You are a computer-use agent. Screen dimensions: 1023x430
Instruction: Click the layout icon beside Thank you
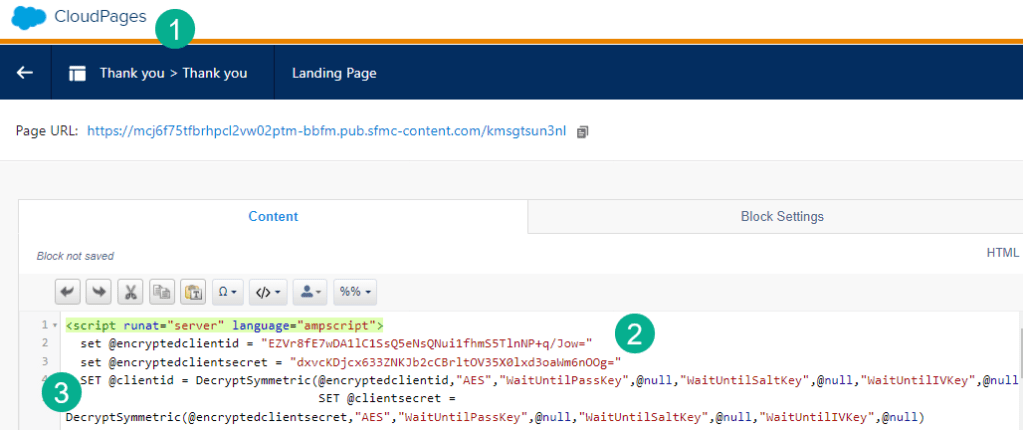77,73
